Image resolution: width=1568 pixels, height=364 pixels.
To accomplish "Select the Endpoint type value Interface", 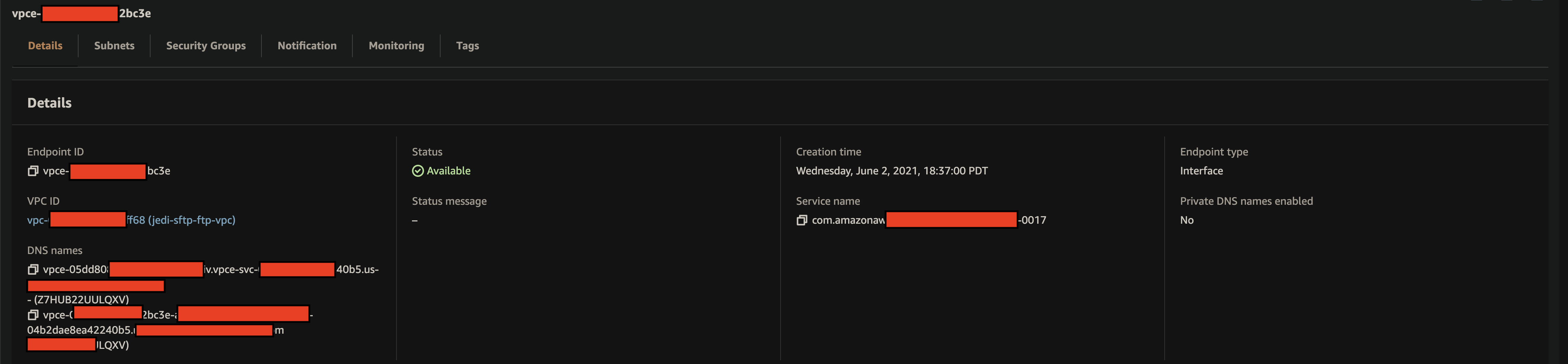I will click(1201, 171).
